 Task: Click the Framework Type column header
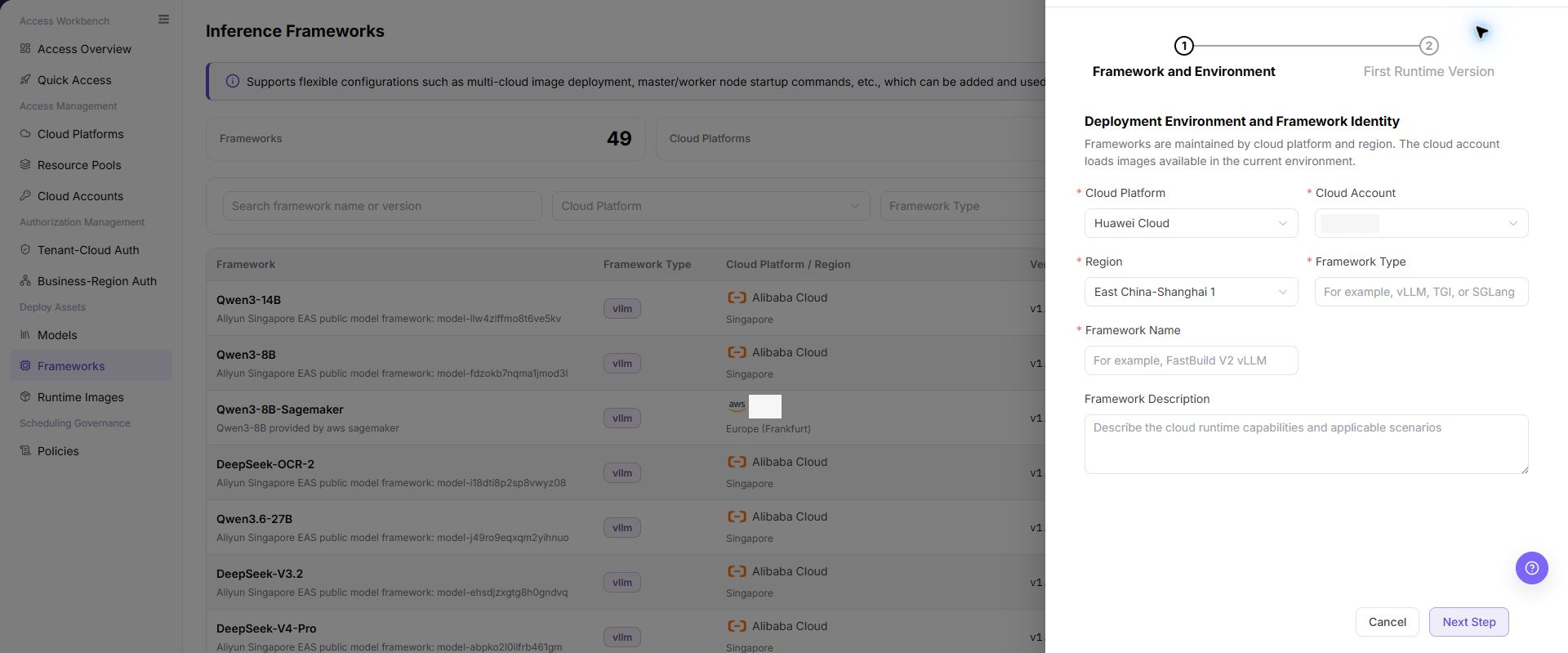click(x=647, y=264)
